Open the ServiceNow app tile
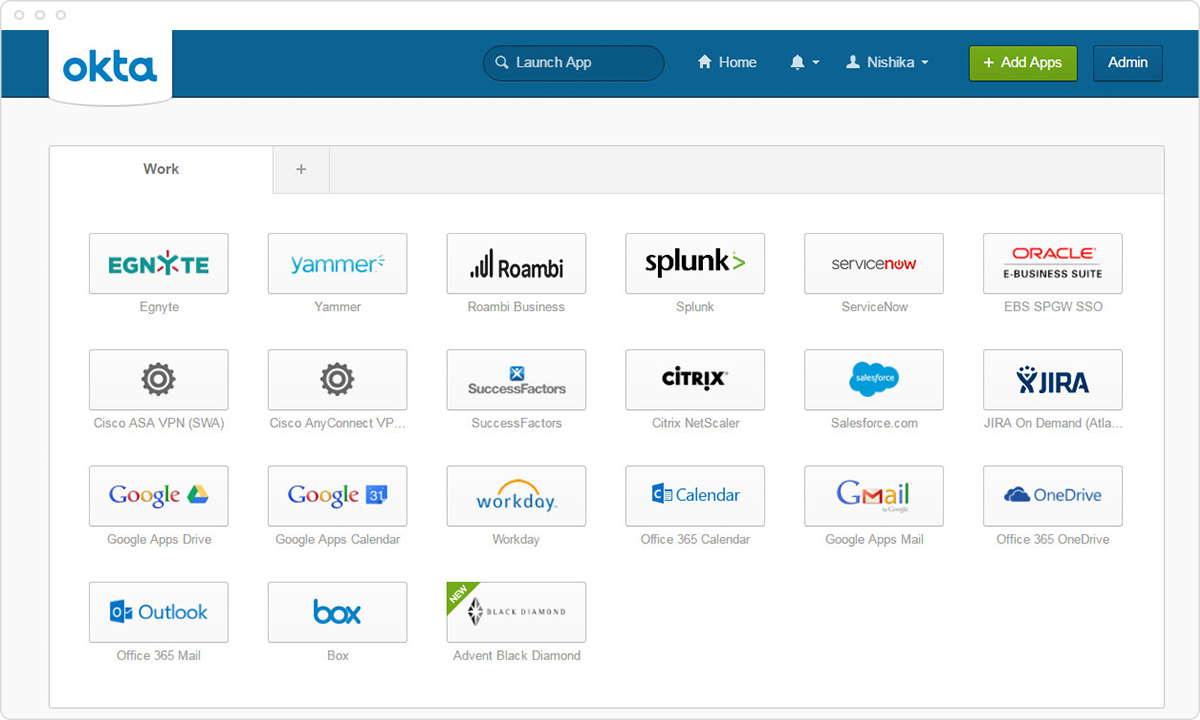 (874, 264)
